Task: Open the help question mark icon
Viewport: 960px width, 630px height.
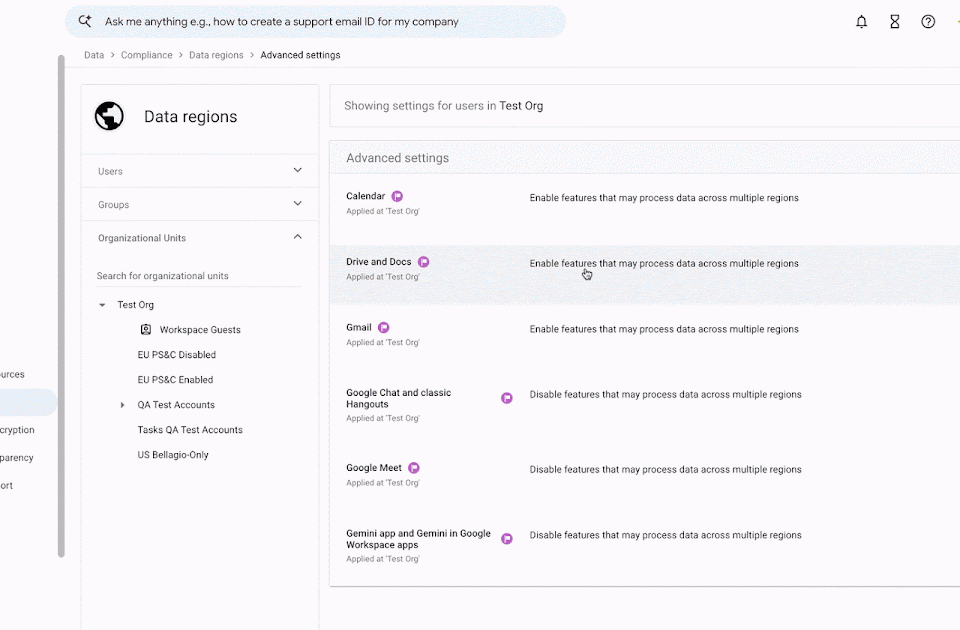Action: click(928, 22)
